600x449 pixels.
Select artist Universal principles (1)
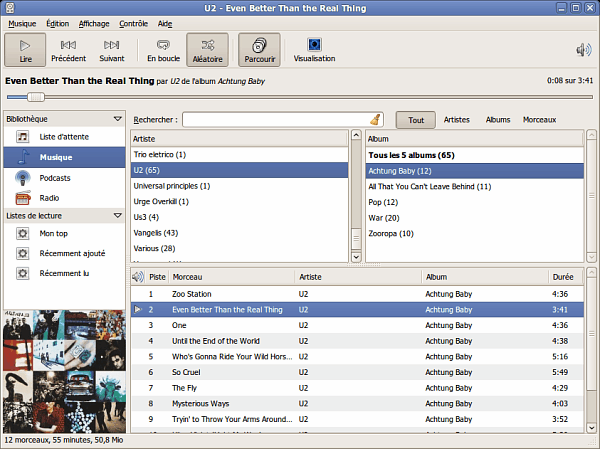(x=240, y=186)
